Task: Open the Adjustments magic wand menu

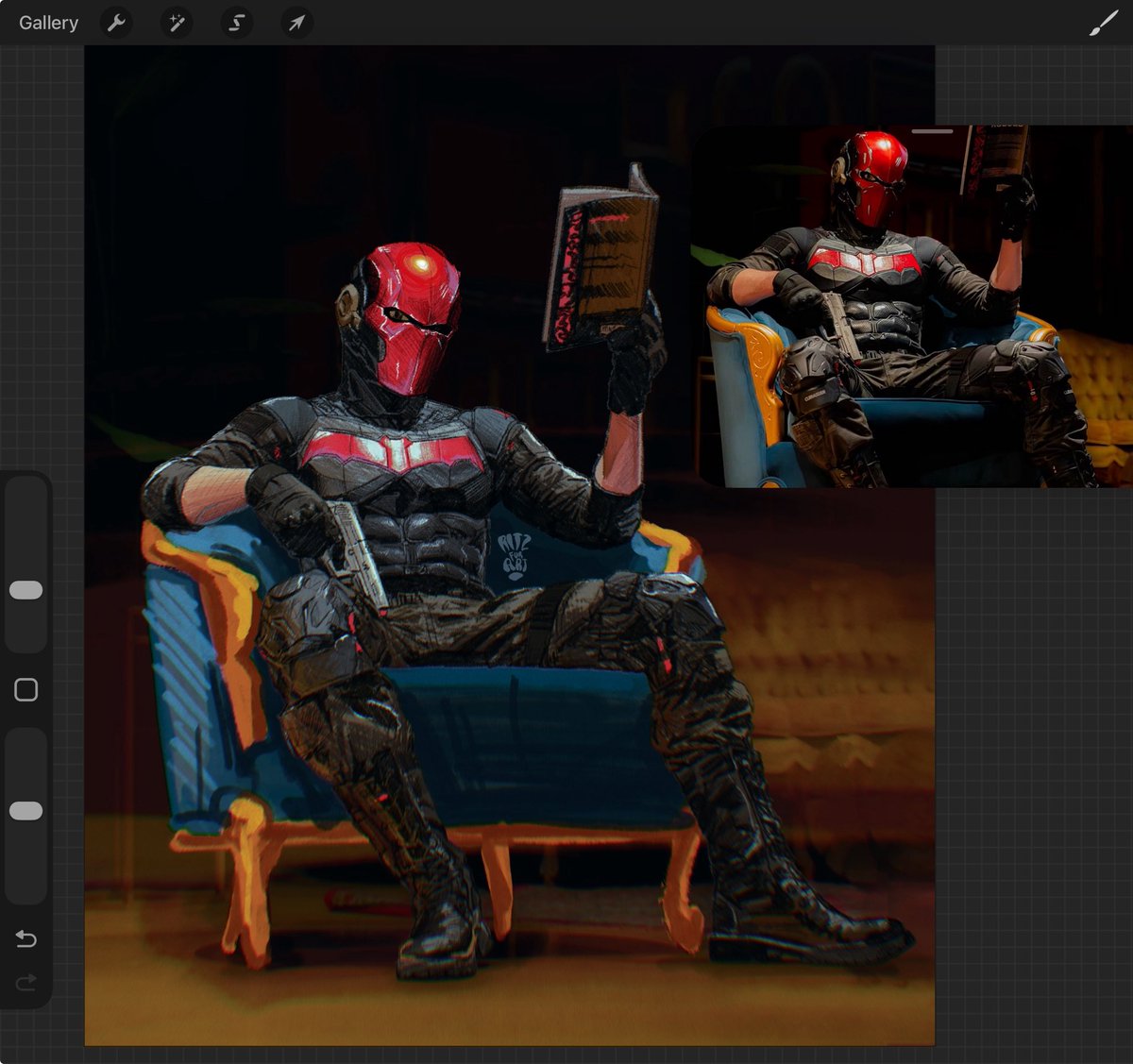Action: pyautogui.click(x=177, y=23)
